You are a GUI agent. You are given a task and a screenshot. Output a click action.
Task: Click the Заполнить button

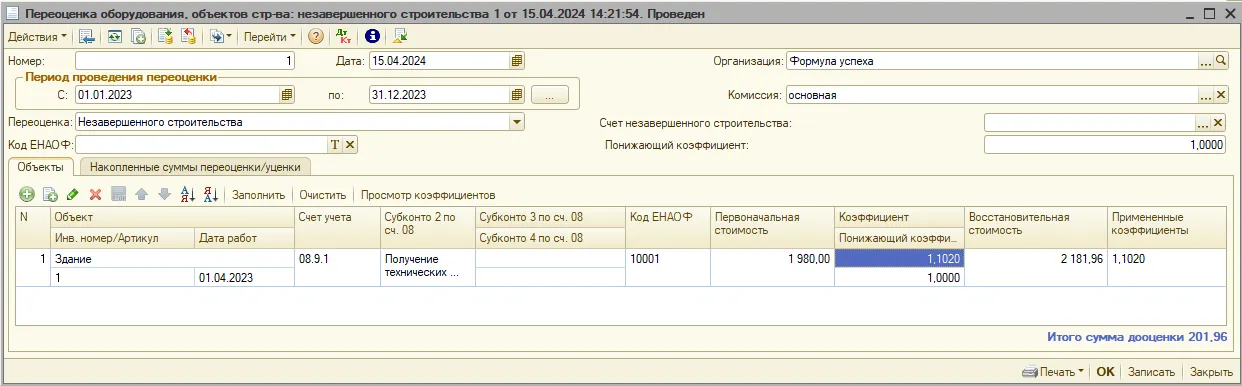(259, 195)
